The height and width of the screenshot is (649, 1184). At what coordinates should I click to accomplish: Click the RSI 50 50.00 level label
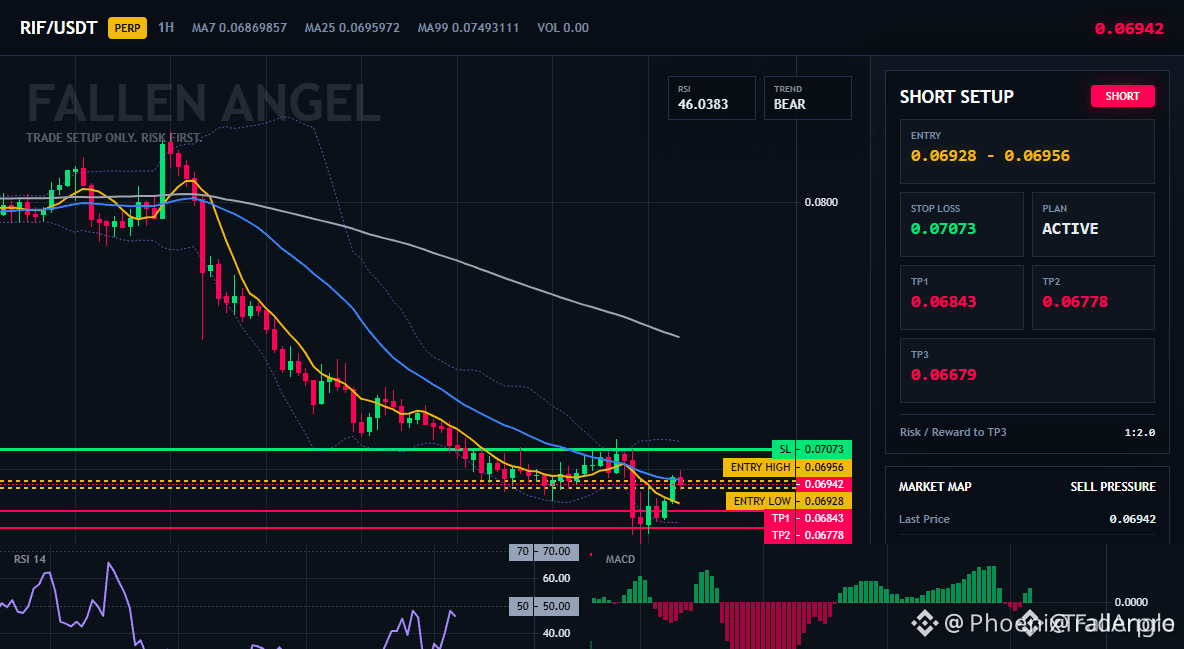click(544, 606)
